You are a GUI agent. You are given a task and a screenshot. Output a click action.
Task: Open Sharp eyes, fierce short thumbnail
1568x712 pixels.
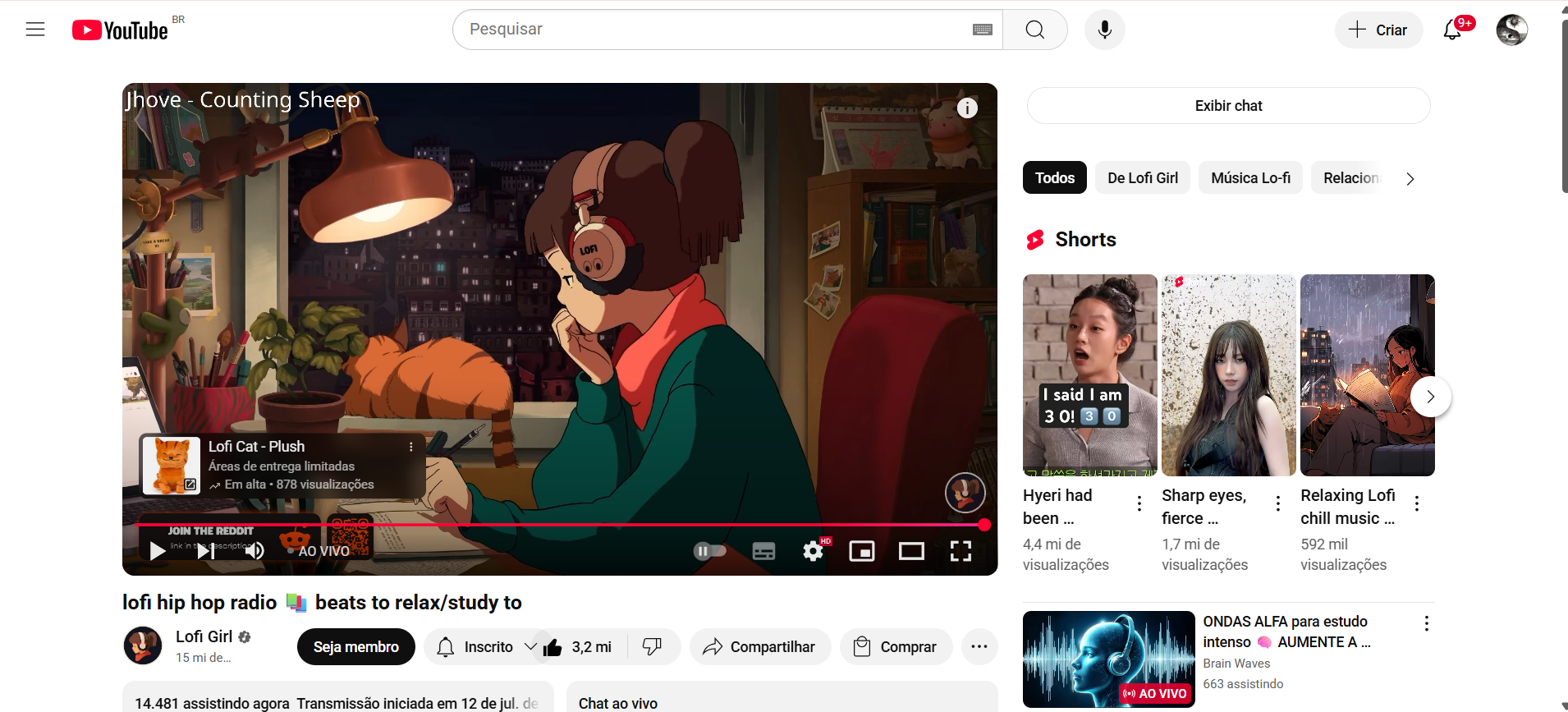click(1228, 375)
